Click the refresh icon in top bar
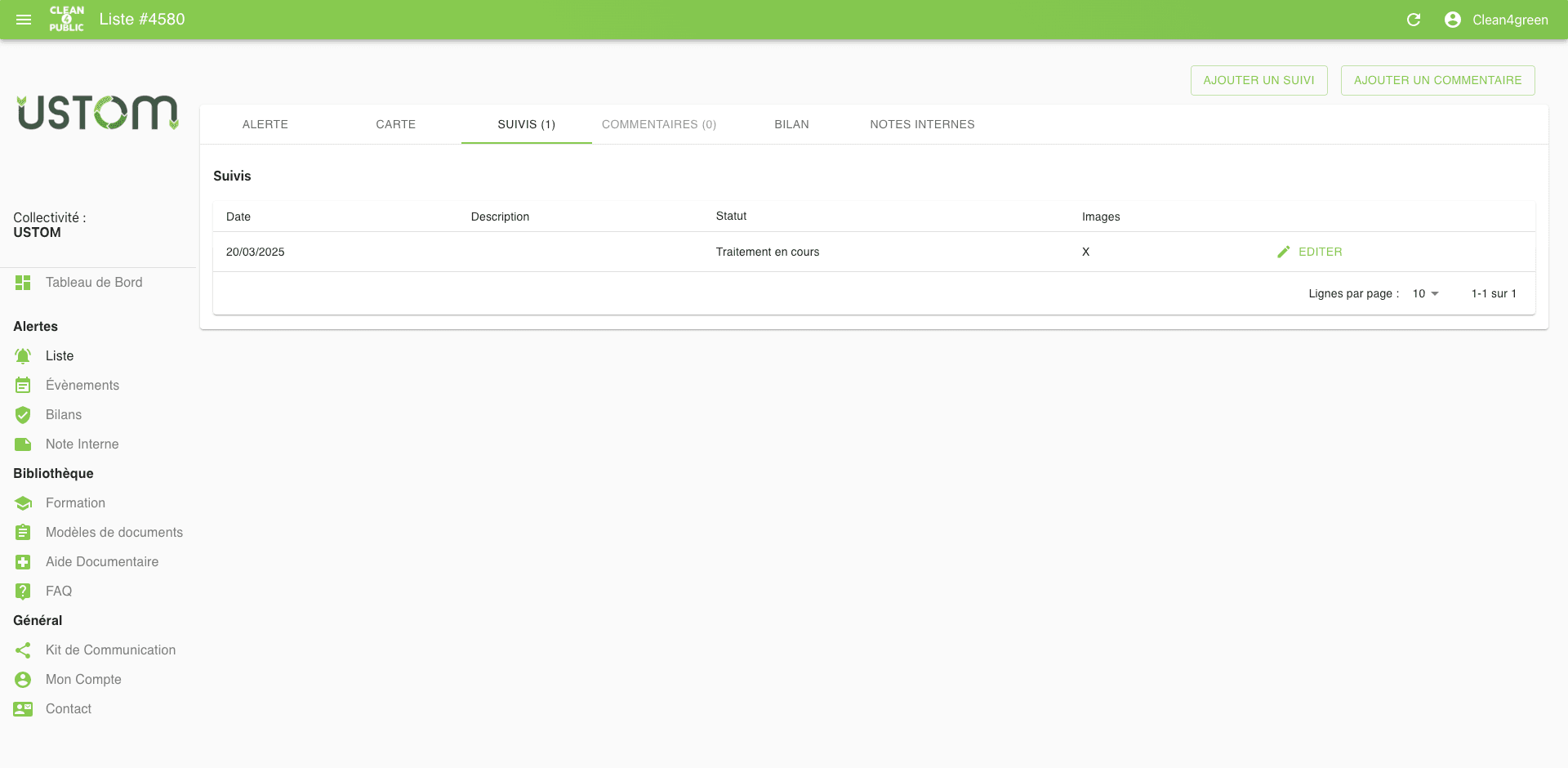The image size is (1568, 768). pyautogui.click(x=1414, y=20)
